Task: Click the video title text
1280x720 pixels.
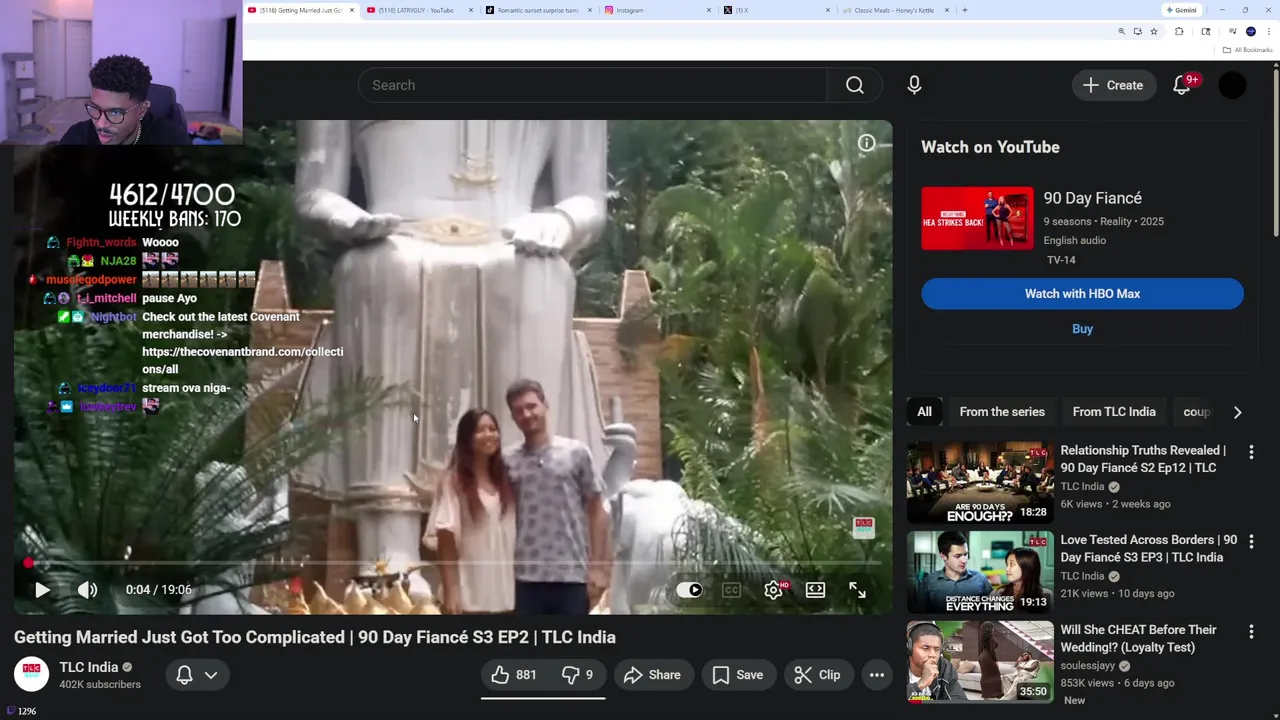Action: pyautogui.click(x=315, y=637)
